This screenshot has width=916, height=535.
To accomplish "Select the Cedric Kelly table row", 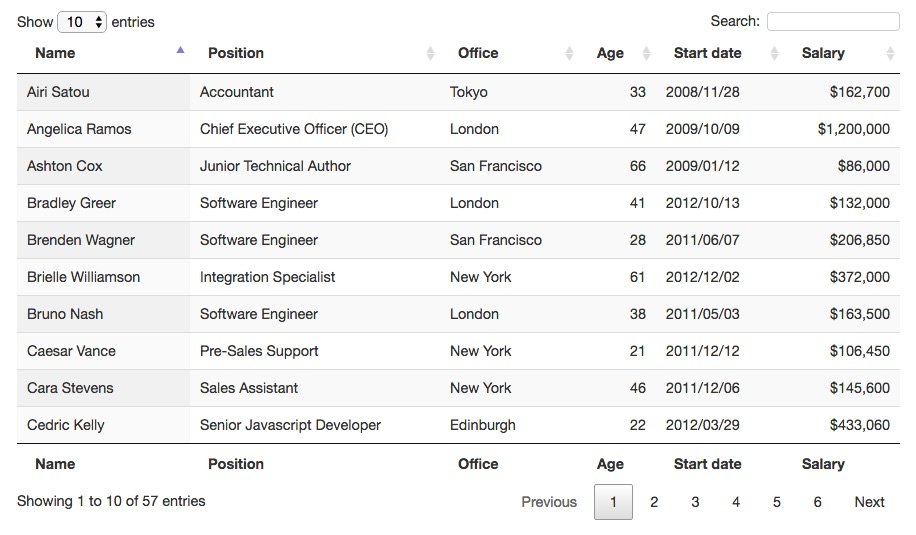I will [458, 425].
